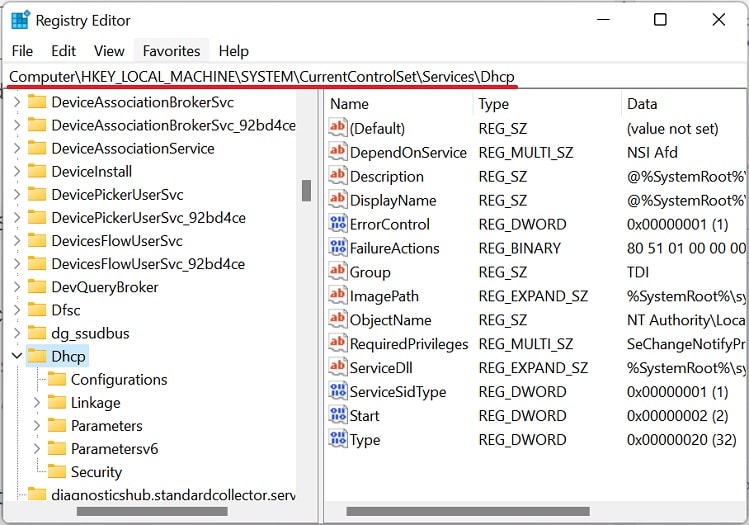Click the DependOnService string value icon
Image resolution: width=749 pixels, height=525 pixels.
point(337,151)
